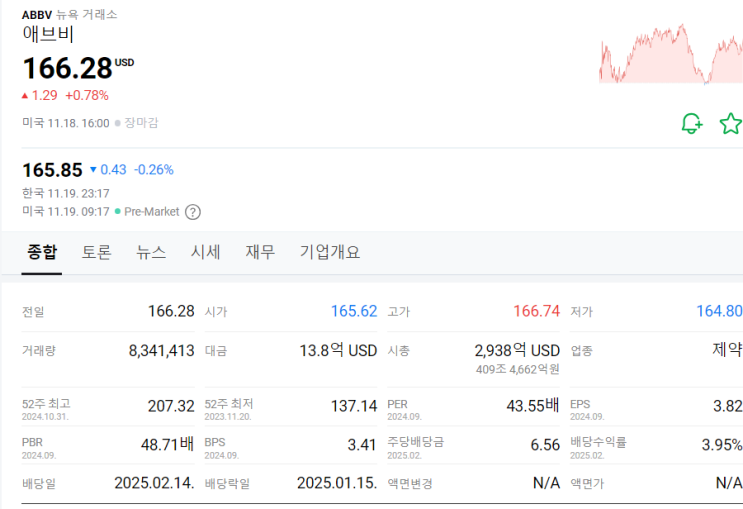This screenshot has width=743, height=509.
Task: Click the 배당일 date 2025.02.14.
Action: point(154,483)
